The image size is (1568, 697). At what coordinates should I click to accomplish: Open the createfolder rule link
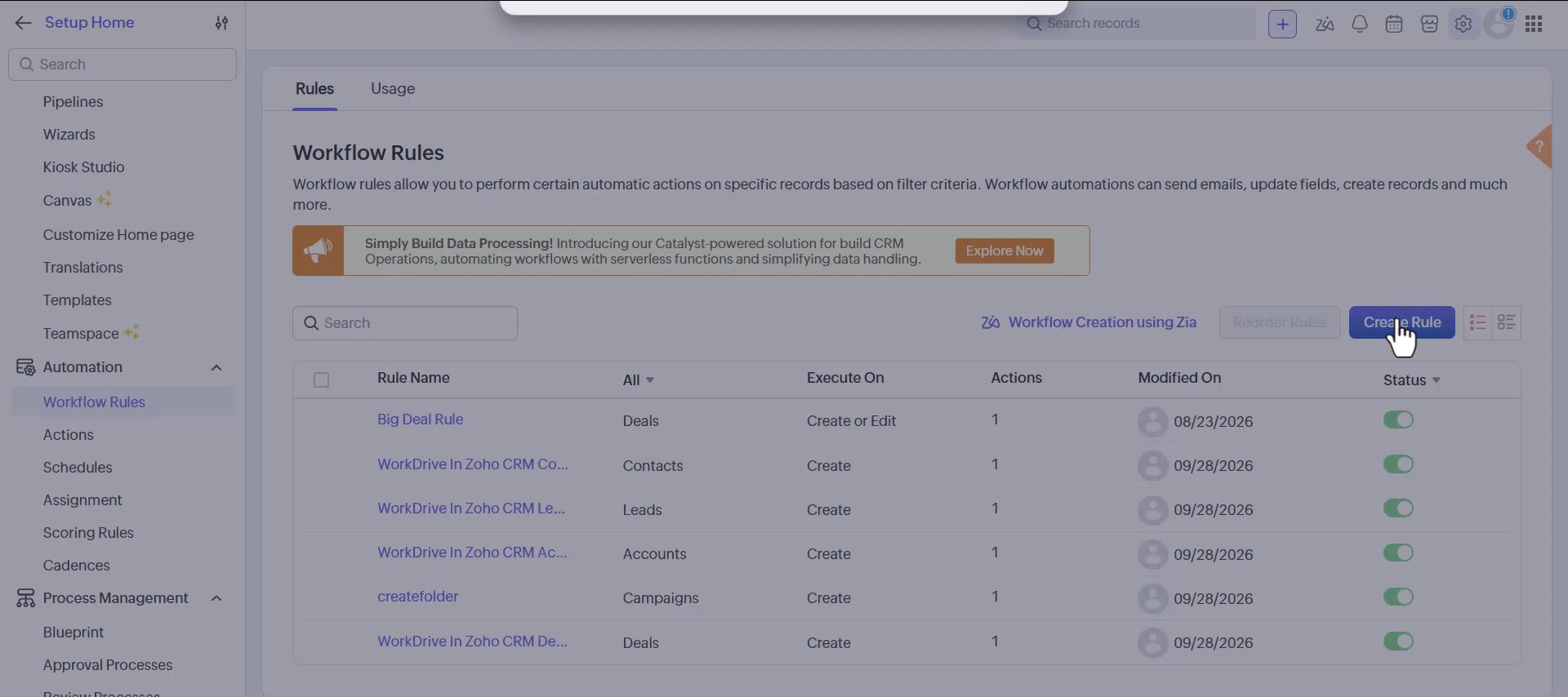coord(417,597)
